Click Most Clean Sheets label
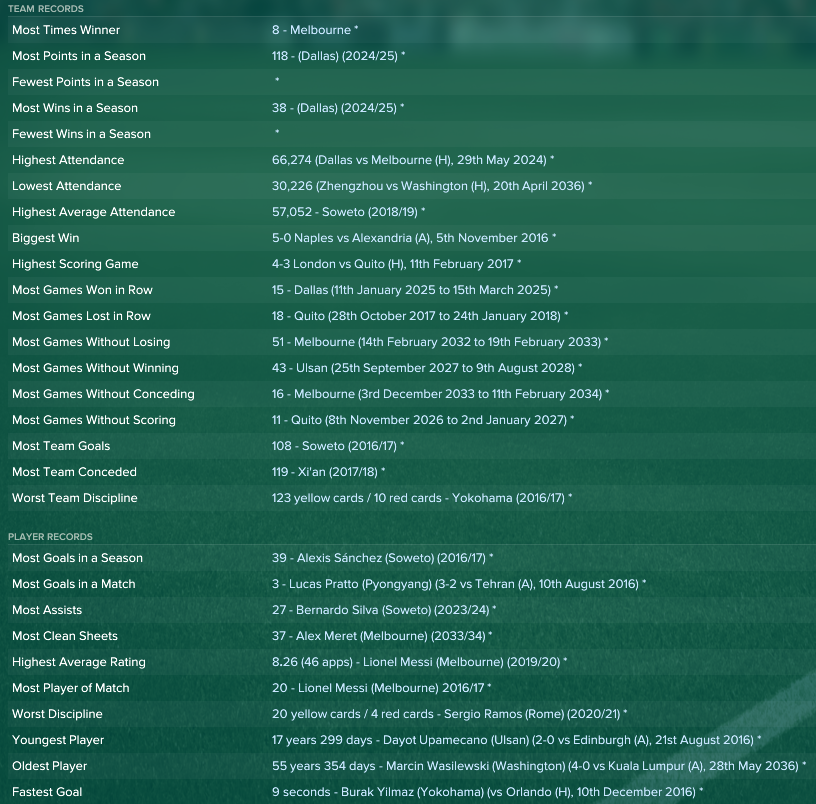The height and width of the screenshot is (804, 816). coord(65,636)
